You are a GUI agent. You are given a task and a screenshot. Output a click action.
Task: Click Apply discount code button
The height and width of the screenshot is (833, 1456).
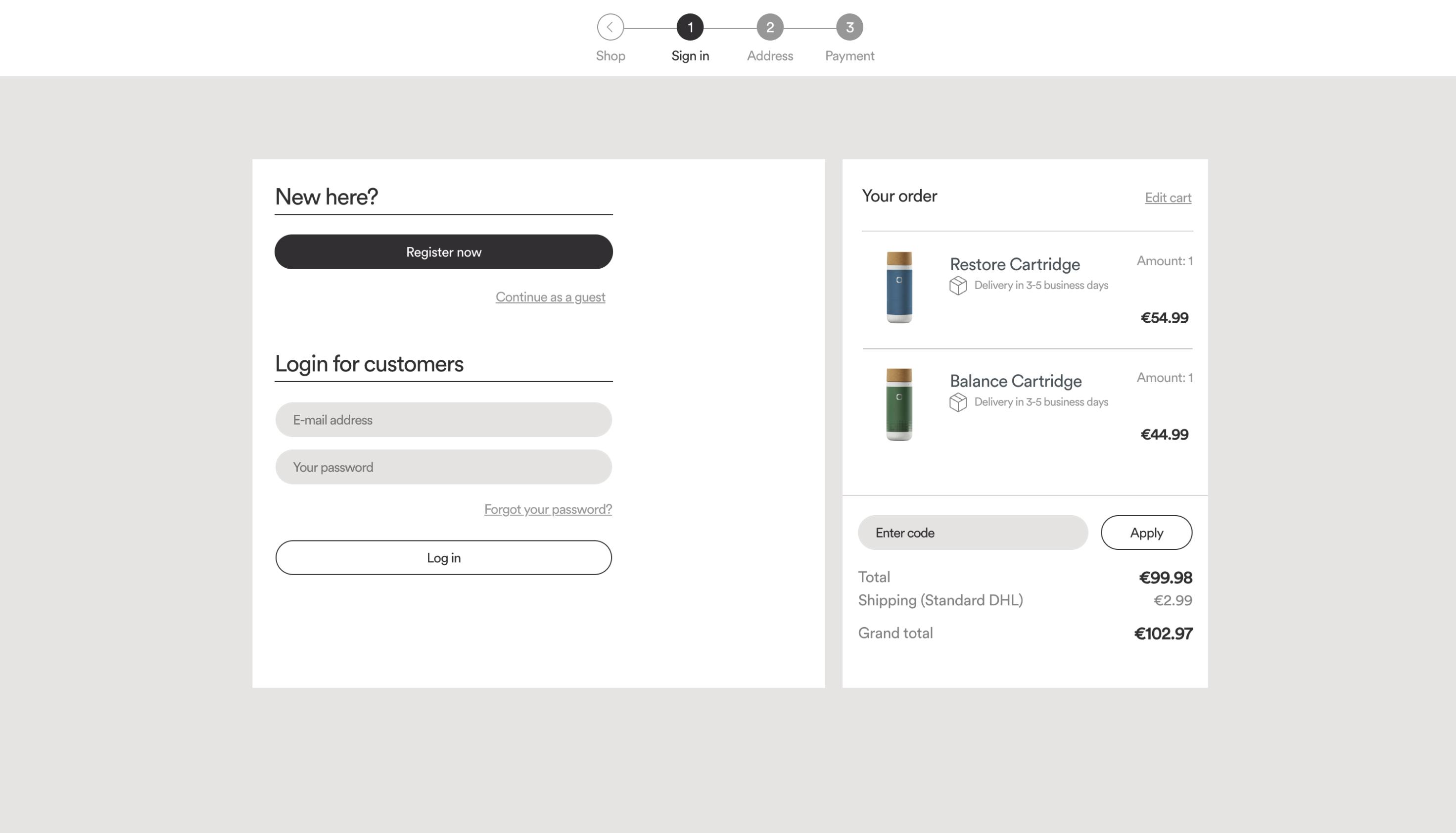coord(1146,532)
